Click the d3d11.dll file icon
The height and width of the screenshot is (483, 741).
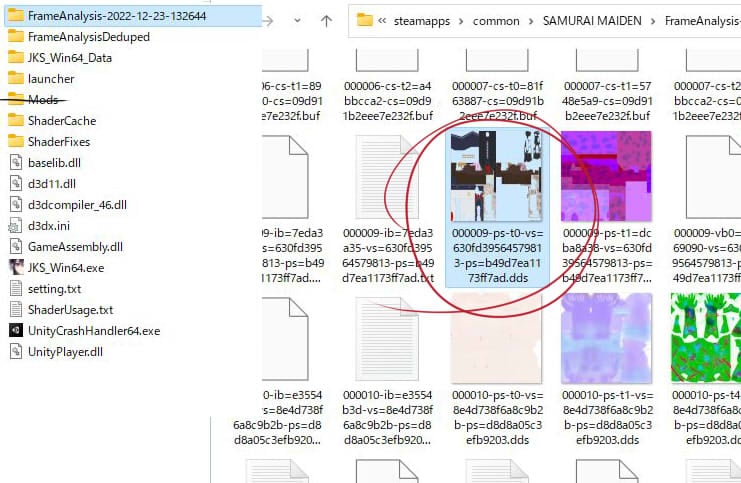pyautogui.click(x=16, y=183)
